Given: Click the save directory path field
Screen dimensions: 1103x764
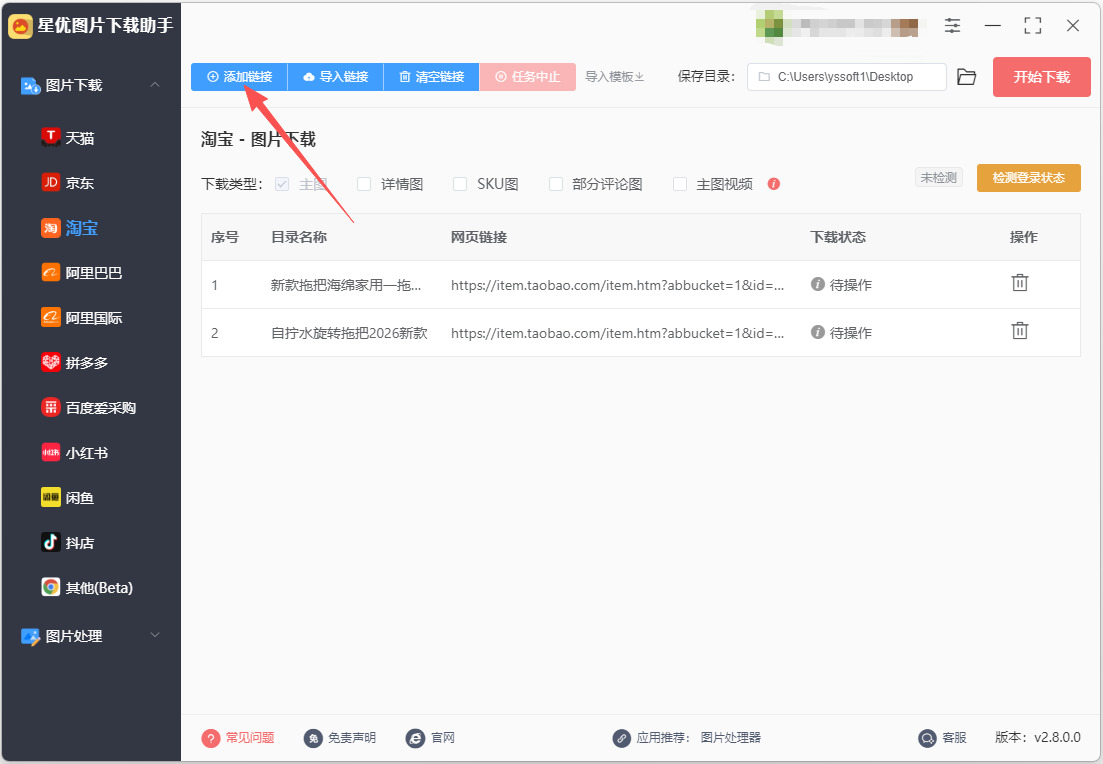Looking at the screenshot, I should pyautogui.click(x=847, y=77).
